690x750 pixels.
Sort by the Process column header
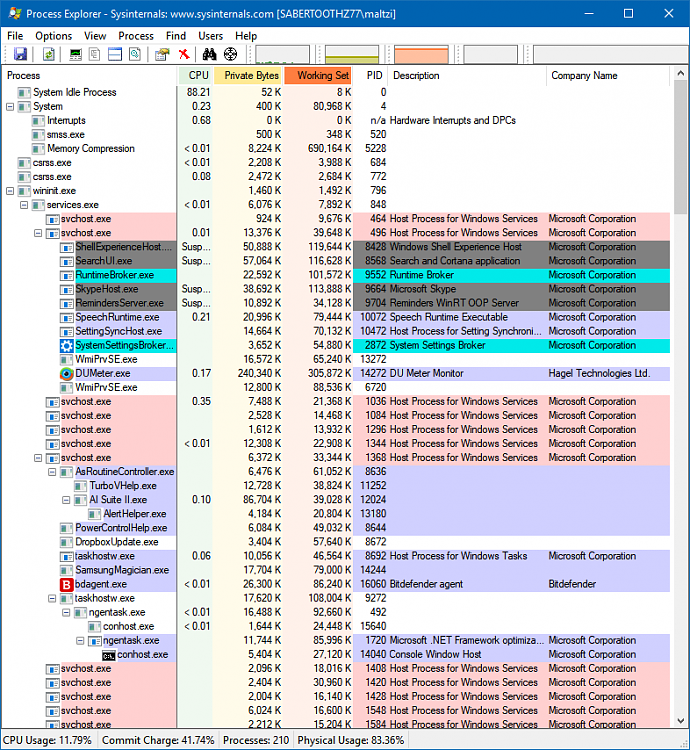click(x=89, y=76)
